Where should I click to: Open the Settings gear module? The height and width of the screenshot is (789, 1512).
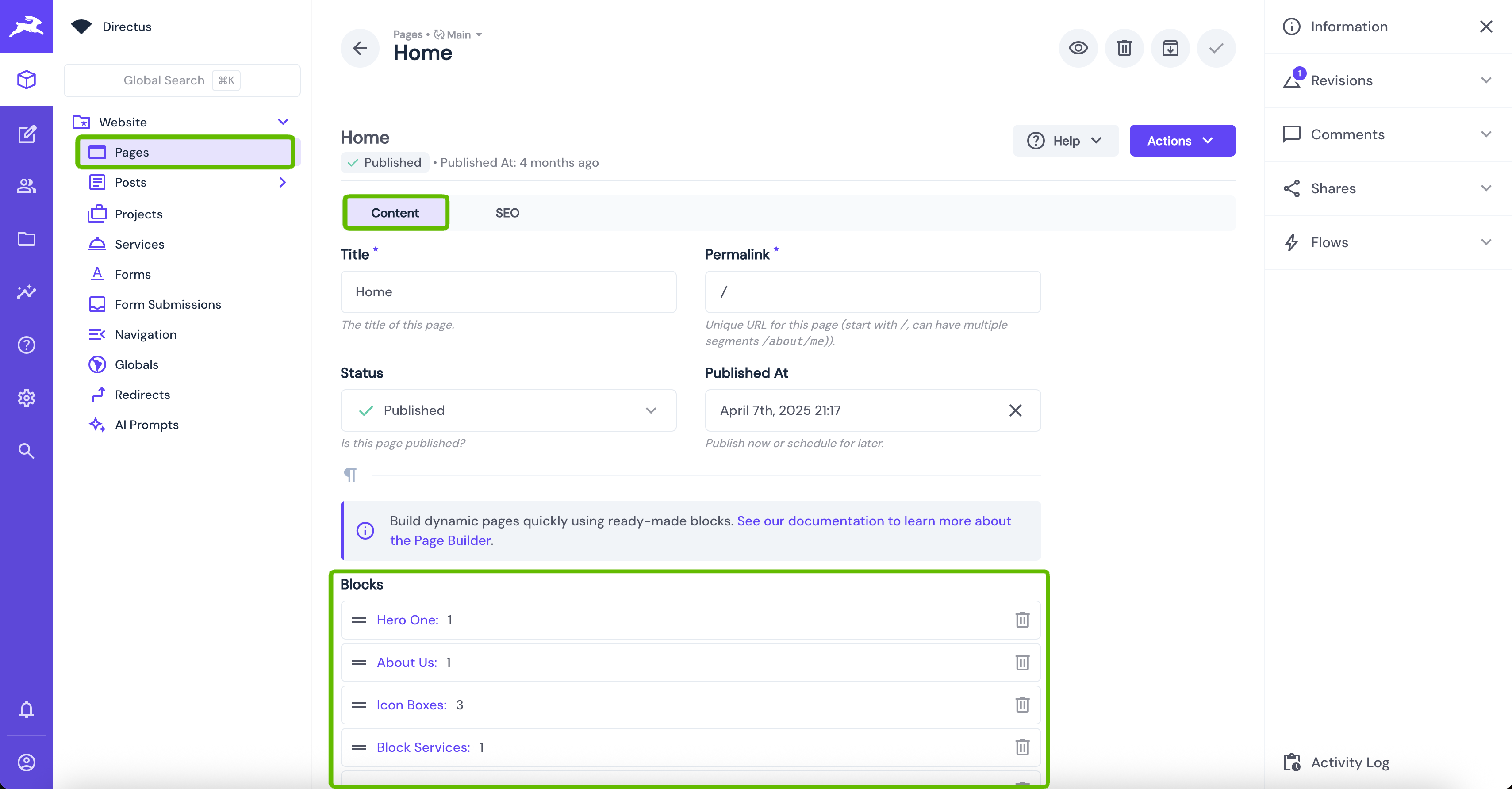[27, 398]
